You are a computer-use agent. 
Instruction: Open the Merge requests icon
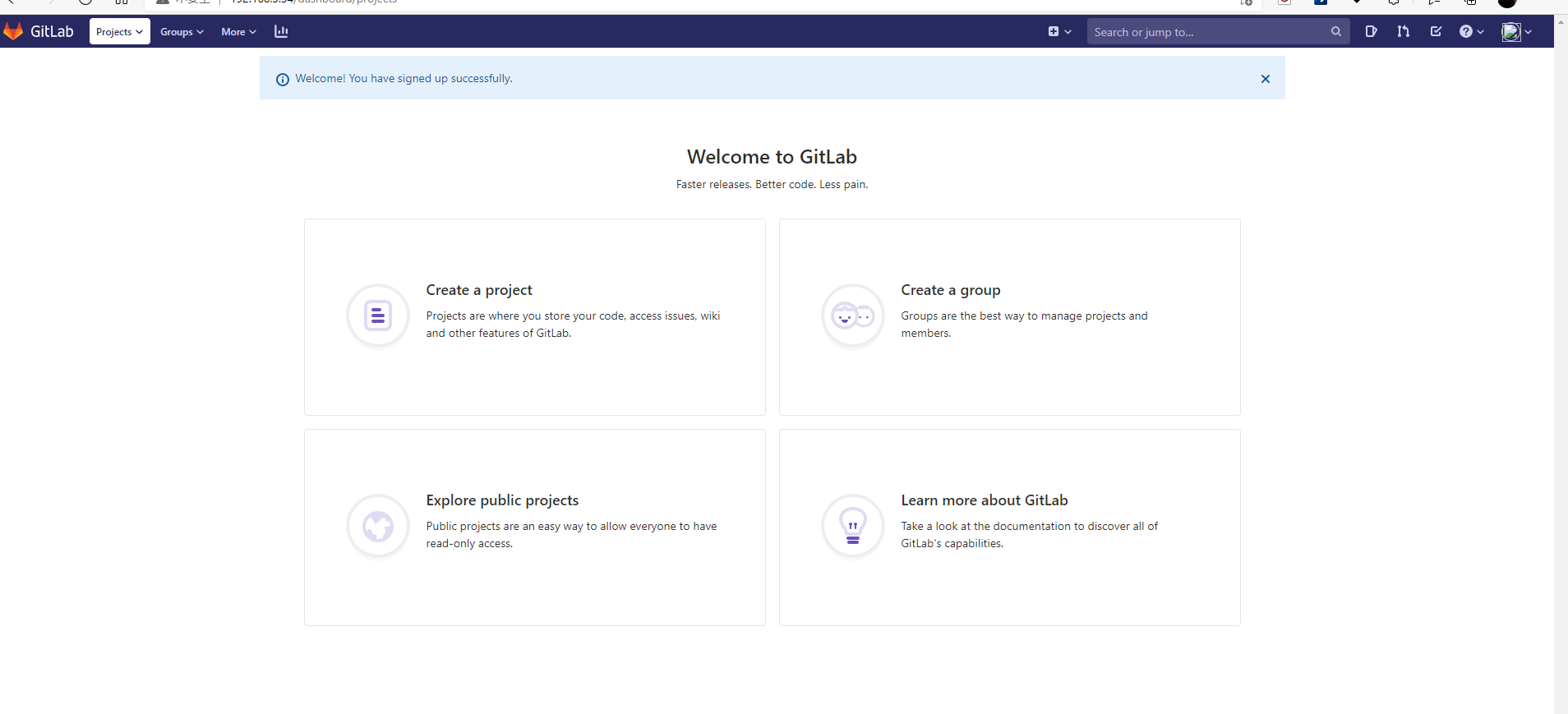pyautogui.click(x=1403, y=31)
